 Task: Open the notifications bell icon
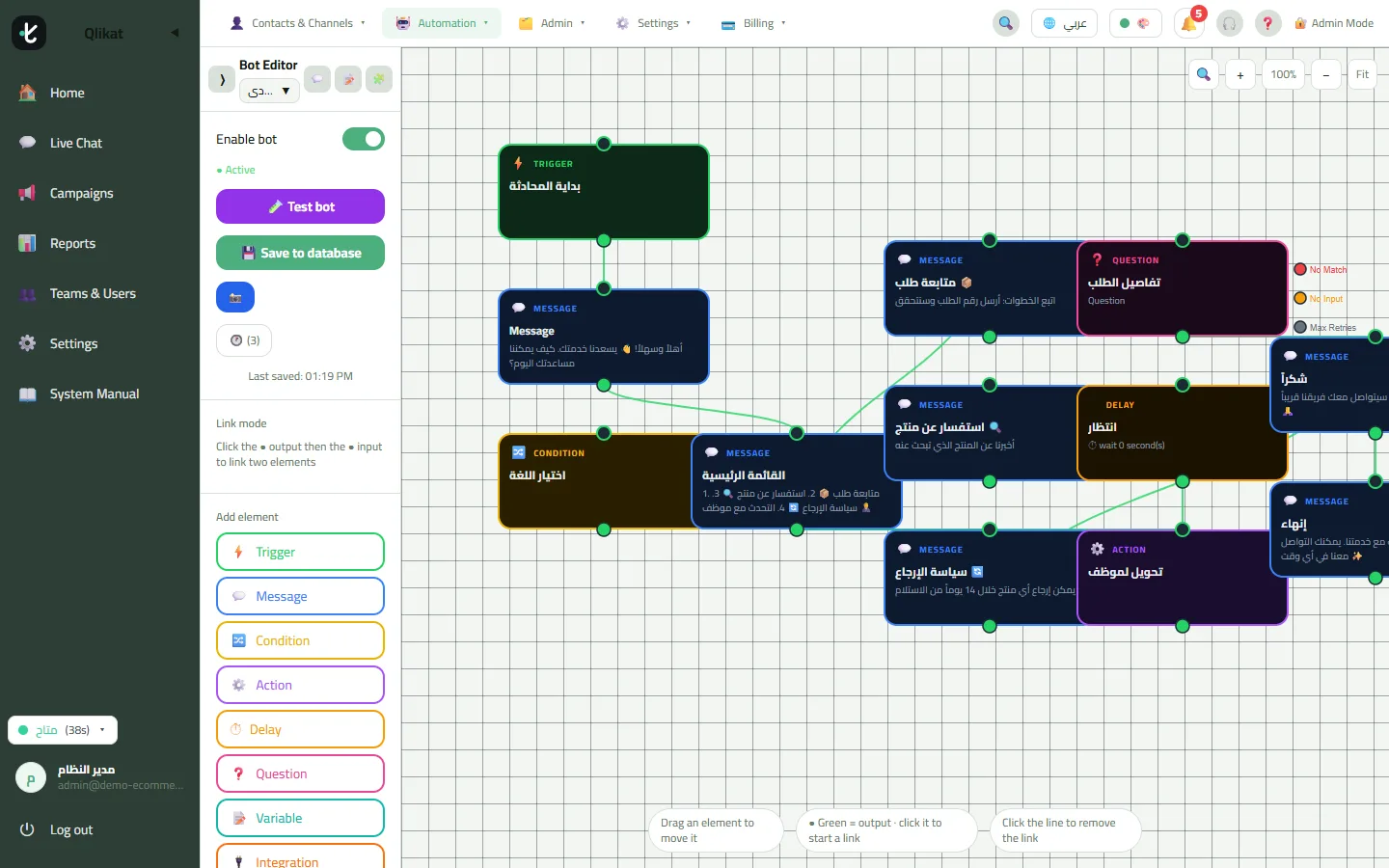click(1189, 23)
